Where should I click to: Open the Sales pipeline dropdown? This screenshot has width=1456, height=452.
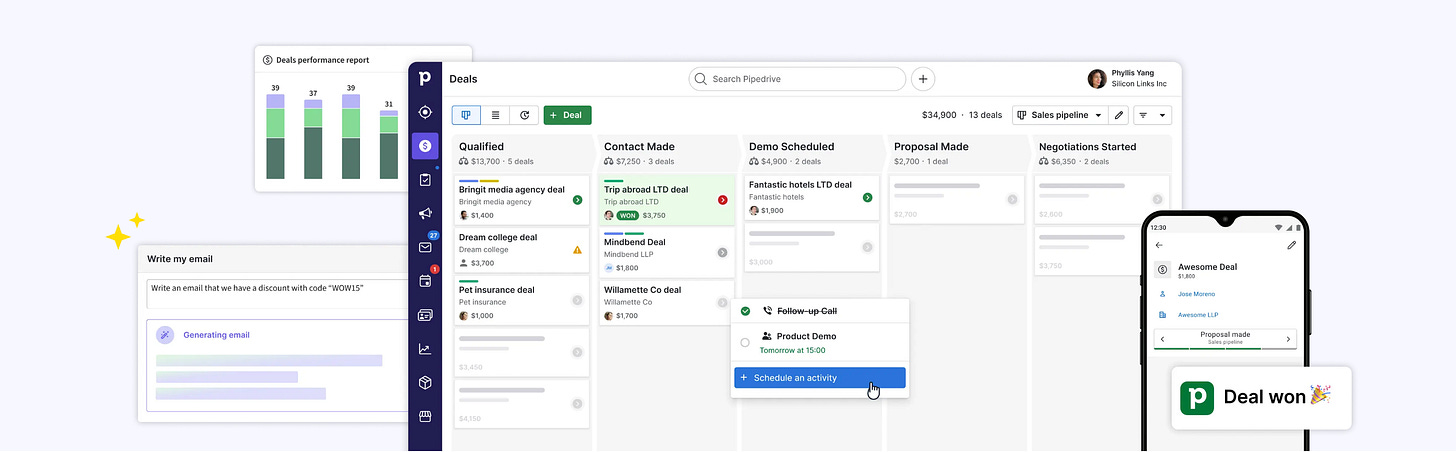pyautogui.click(x=1060, y=115)
